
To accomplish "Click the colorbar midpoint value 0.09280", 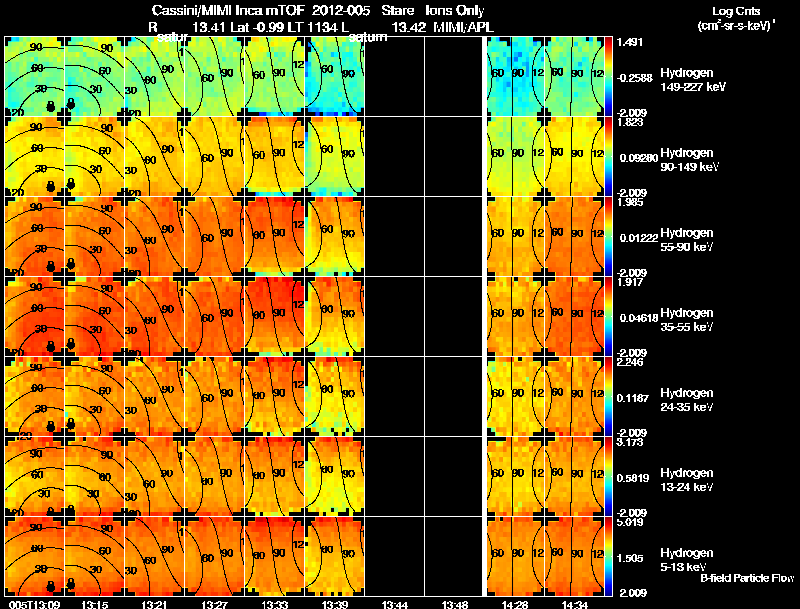I will (x=639, y=158).
